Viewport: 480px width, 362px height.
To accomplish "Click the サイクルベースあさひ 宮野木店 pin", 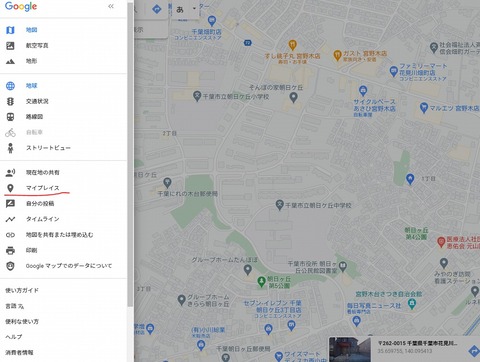I will tap(363, 91).
